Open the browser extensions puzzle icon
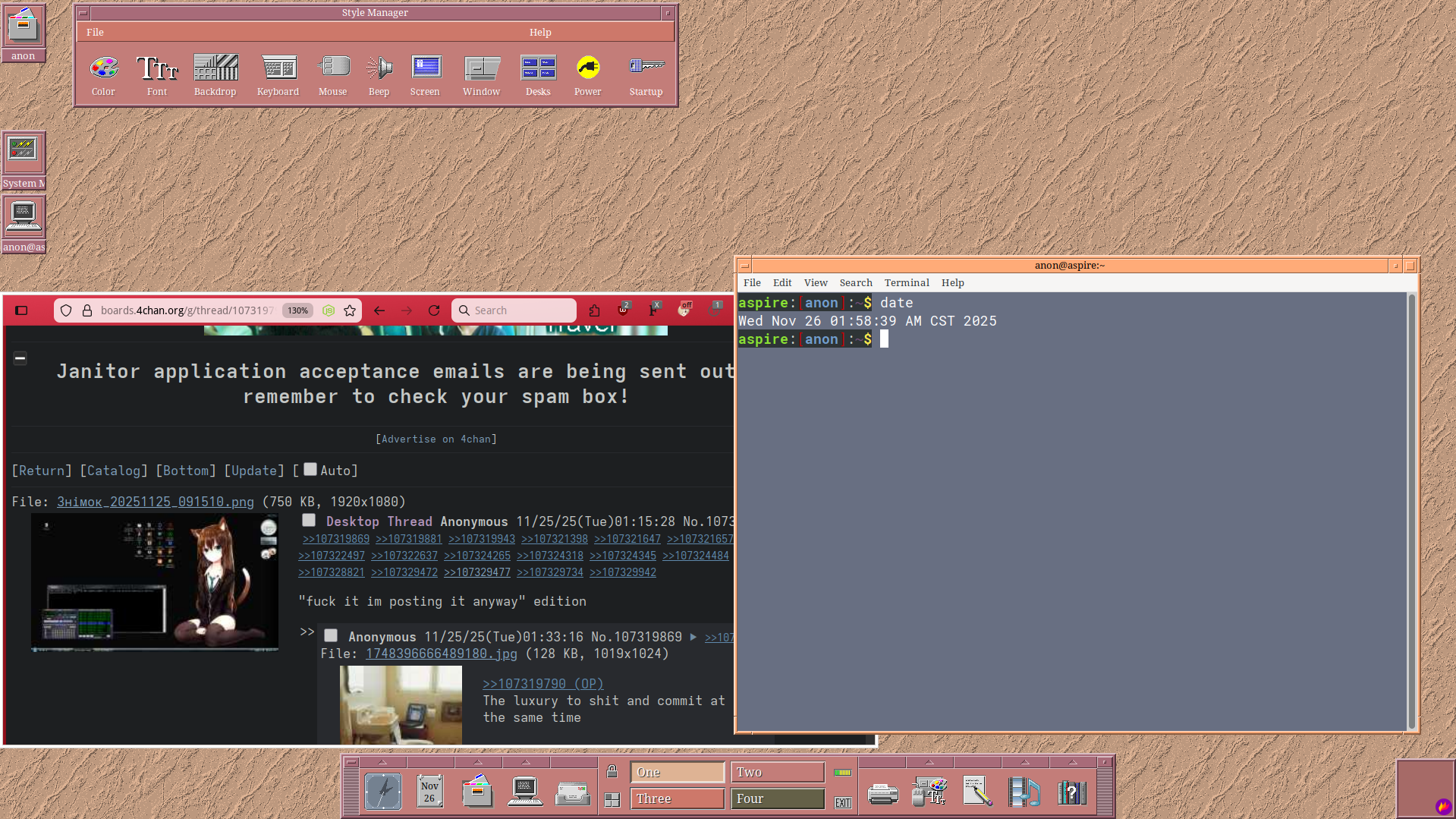1456x819 pixels. pyautogui.click(x=594, y=310)
